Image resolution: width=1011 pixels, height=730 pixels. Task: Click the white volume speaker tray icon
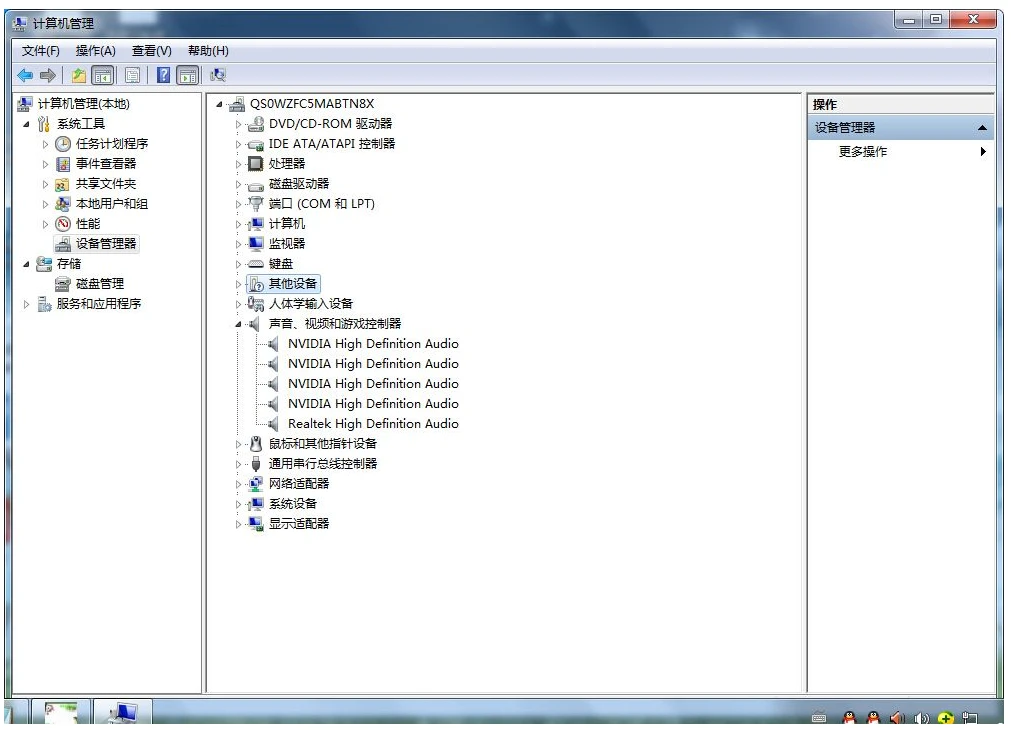921,717
